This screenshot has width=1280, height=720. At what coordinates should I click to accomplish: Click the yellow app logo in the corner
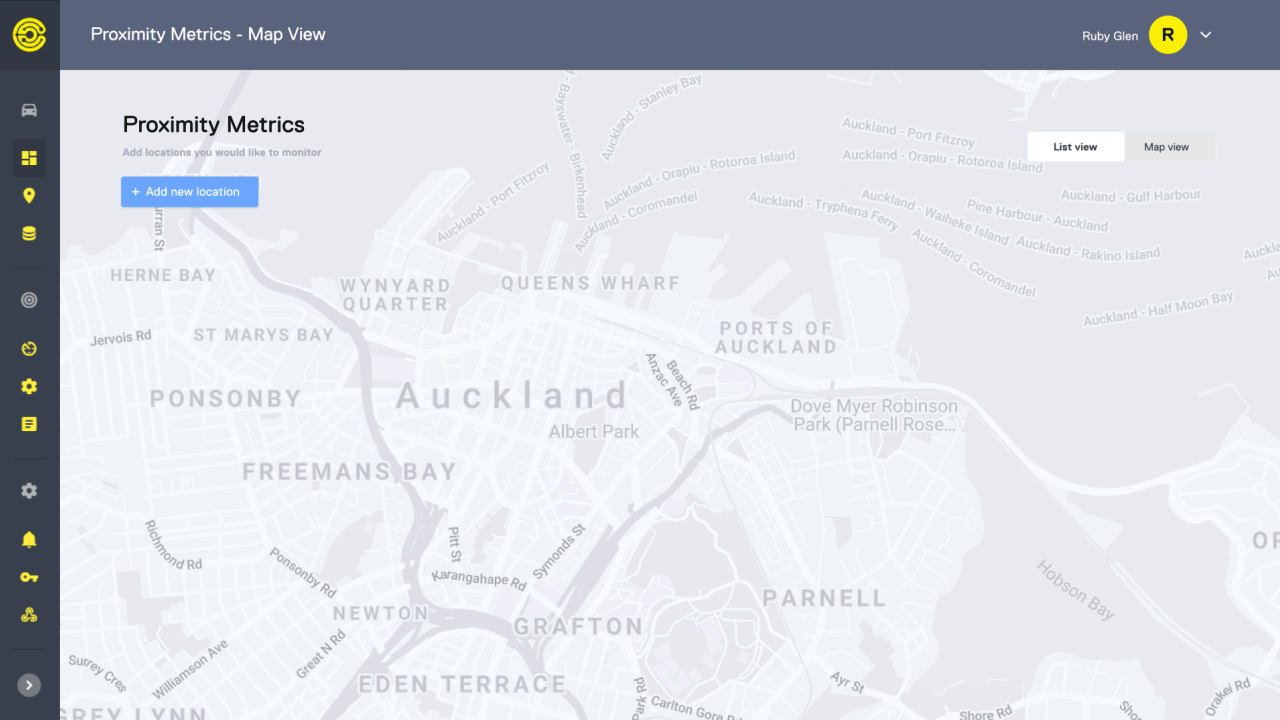click(29, 34)
